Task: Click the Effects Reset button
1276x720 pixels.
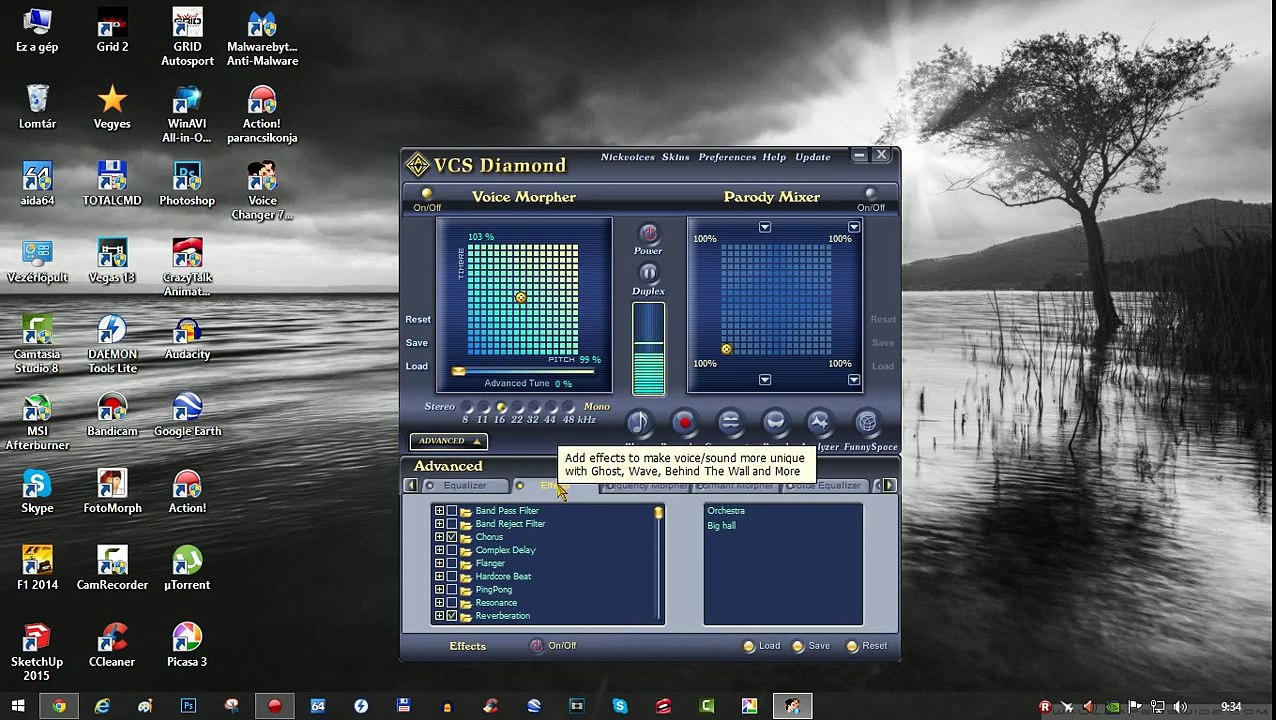Action: [867, 646]
